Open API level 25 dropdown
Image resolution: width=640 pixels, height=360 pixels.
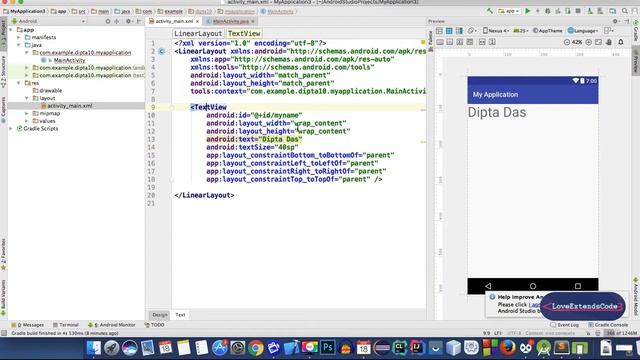coord(520,31)
